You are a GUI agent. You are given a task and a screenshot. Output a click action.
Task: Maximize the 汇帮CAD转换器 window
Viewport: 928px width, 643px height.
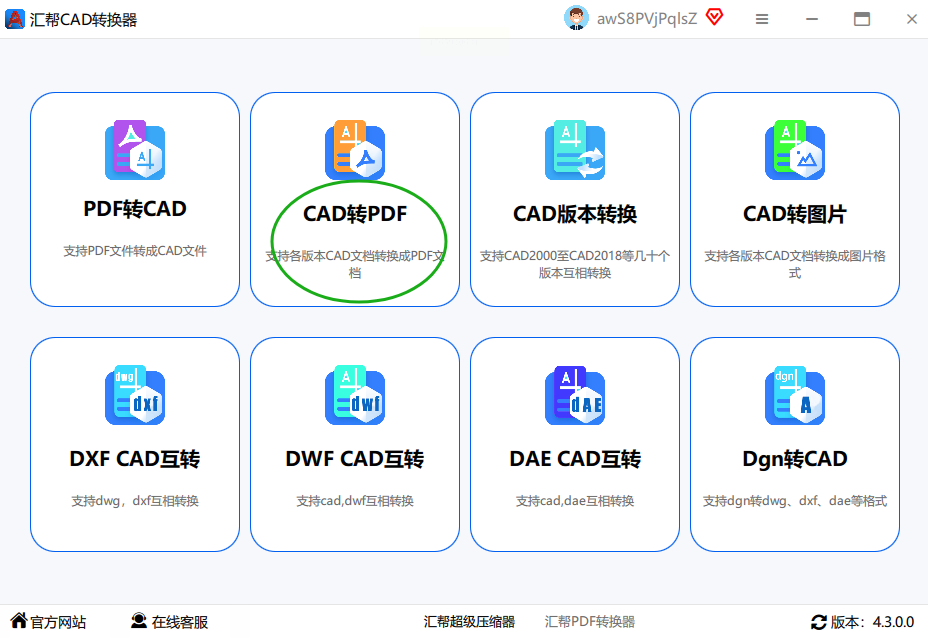coord(862,20)
